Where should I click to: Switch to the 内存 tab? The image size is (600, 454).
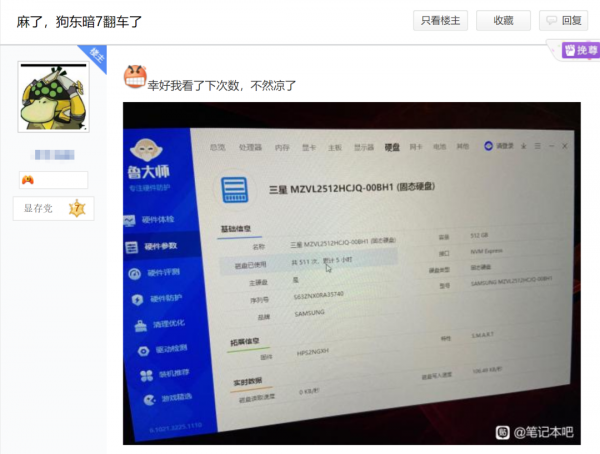pos(282,147)
